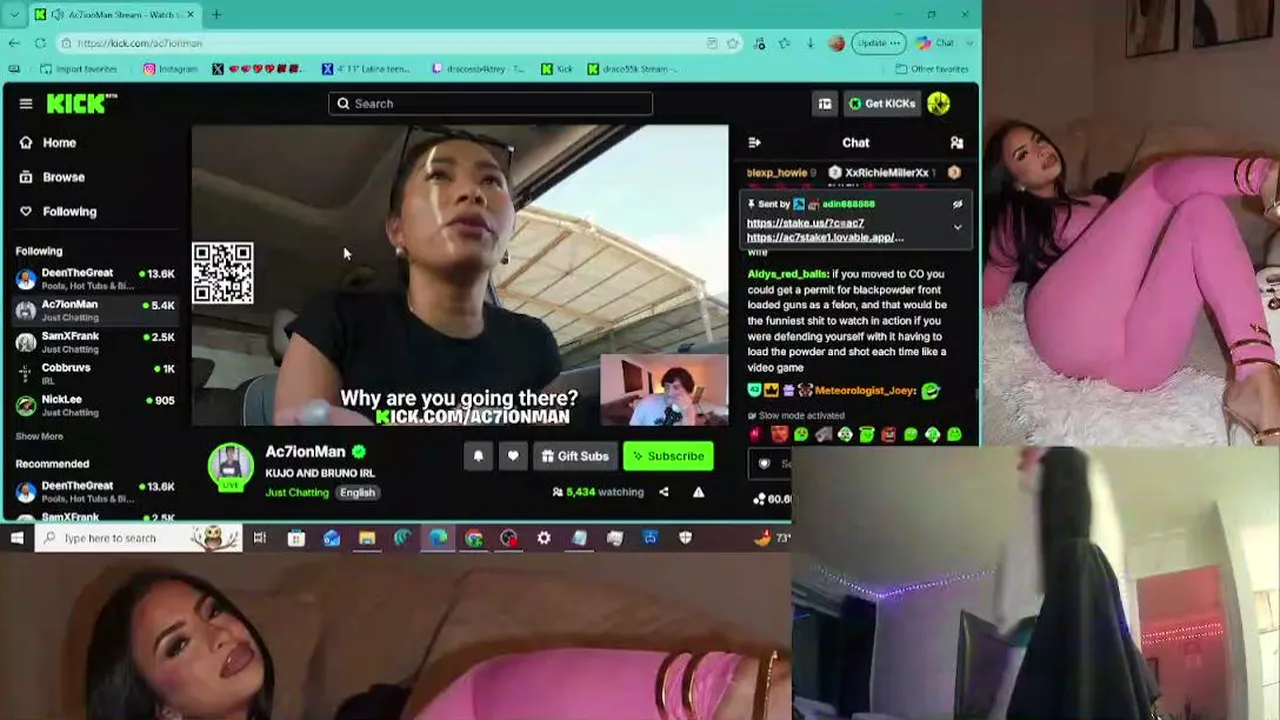The width and height of the screenshot is (1280, 720).
Task: Follow the channel with the heart button
Action: point(513,456)
